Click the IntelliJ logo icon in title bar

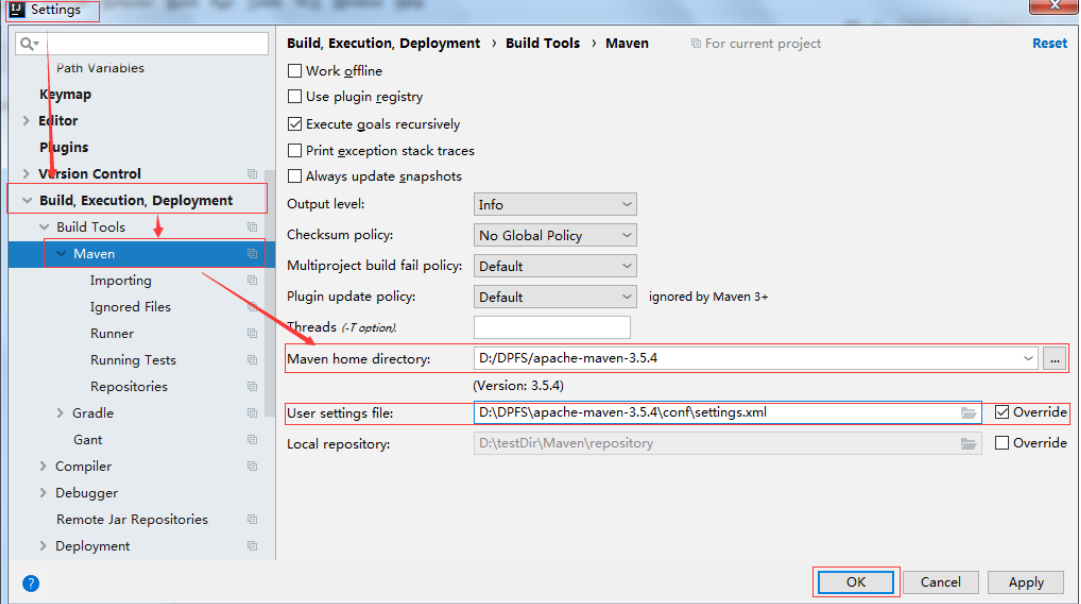point(17,10)
